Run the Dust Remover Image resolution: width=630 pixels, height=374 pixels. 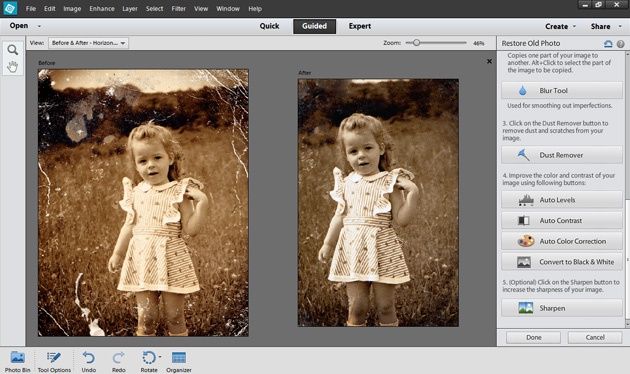[562, 155]
